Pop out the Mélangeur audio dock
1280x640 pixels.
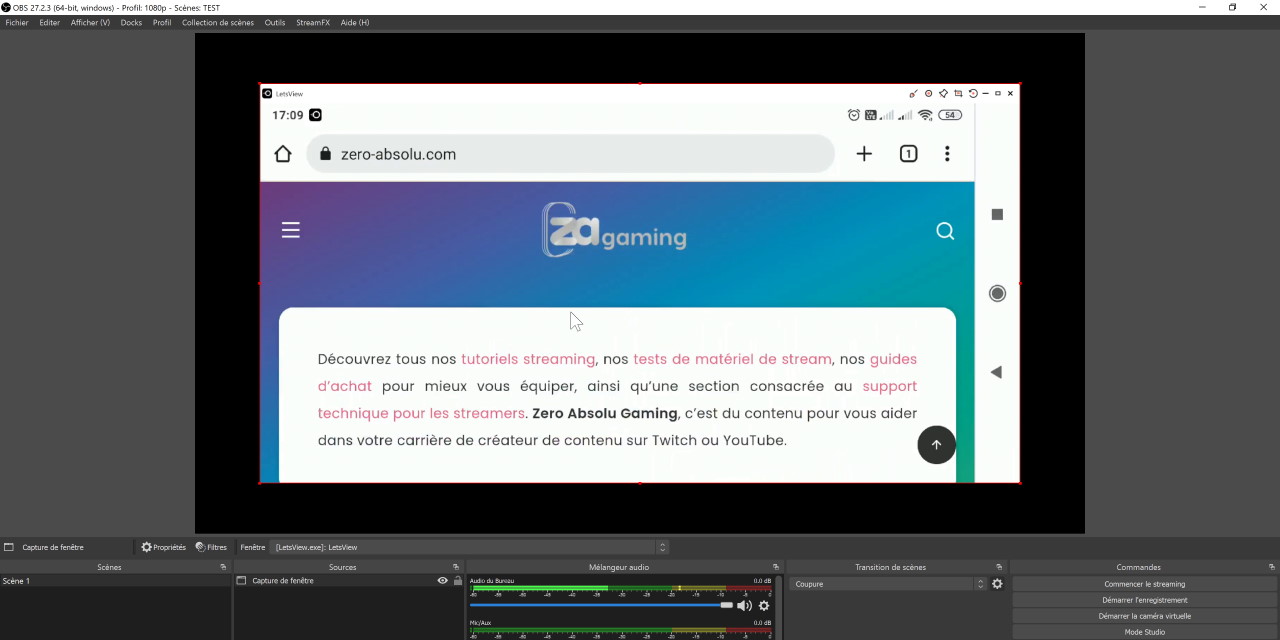[x=775, y=567]
